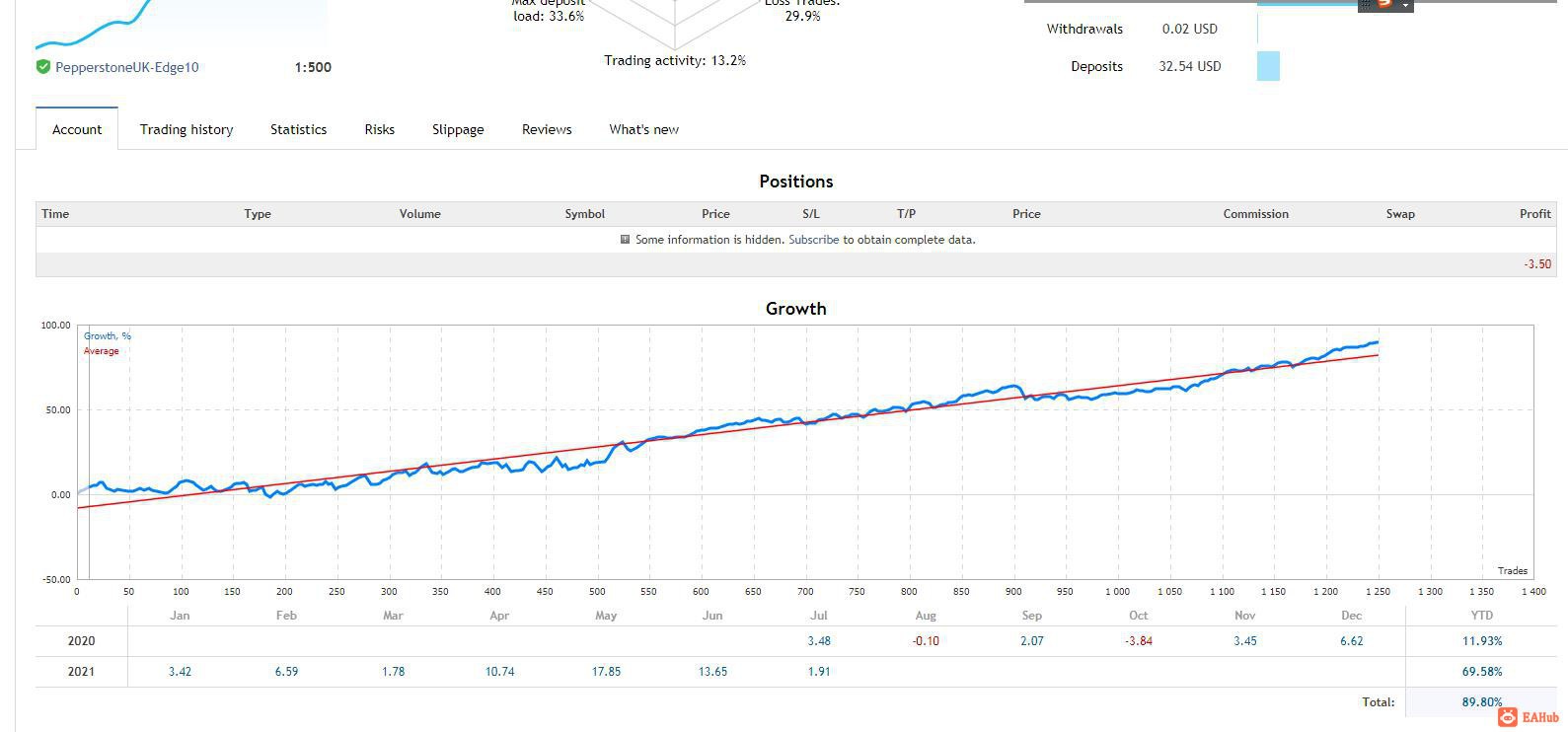
Task: Click the Type column header
Action: pyautogui.click(x=258, y=214)
